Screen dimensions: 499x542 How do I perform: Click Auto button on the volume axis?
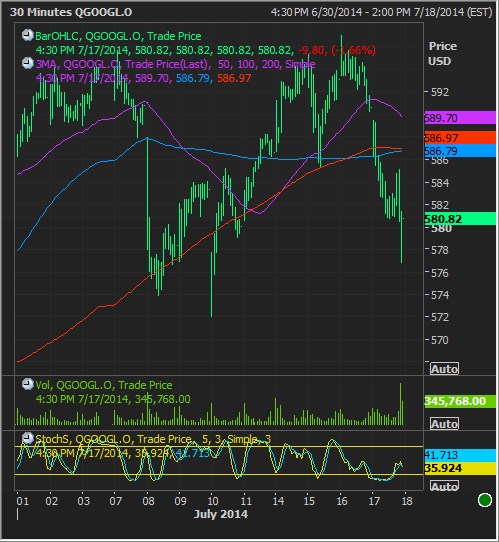click(444, 424)
